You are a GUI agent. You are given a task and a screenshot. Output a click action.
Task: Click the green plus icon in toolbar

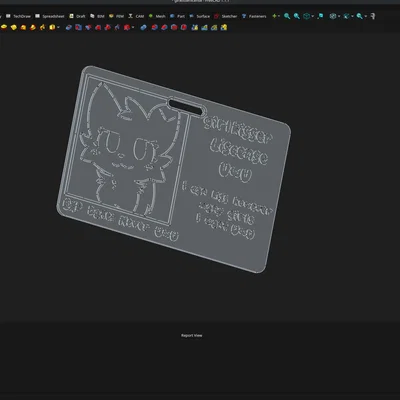pyautogui.click(x=274, y=16)
